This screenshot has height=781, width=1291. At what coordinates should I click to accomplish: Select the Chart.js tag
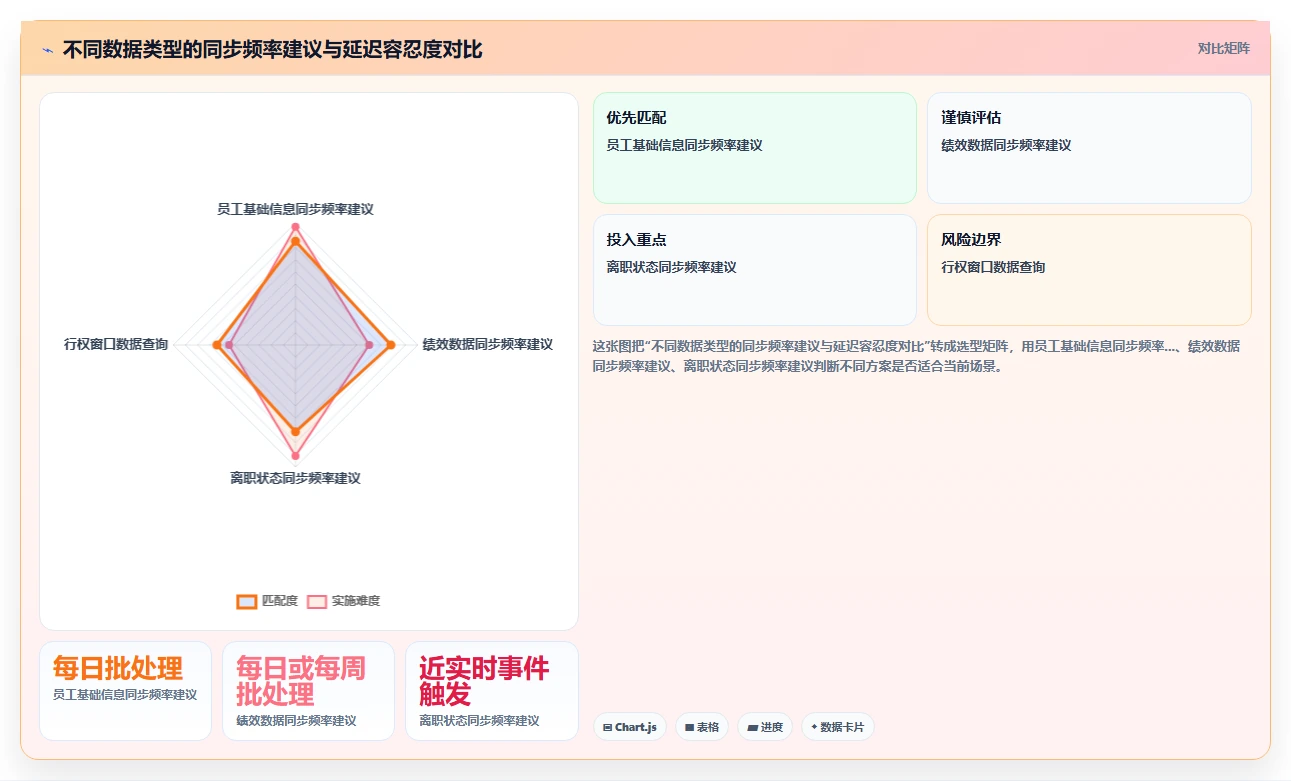(x=630, y=727)
